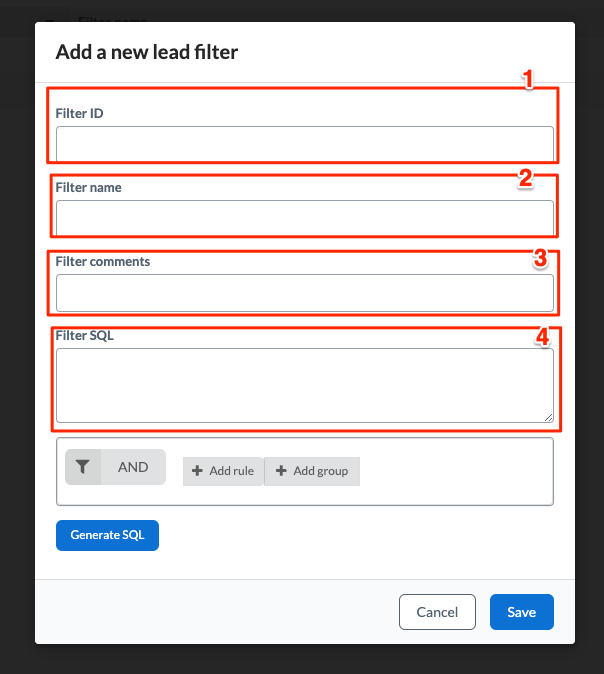604x674 pixels.
Task: Click the plus icon on Add group
Action: click(281, 471)
